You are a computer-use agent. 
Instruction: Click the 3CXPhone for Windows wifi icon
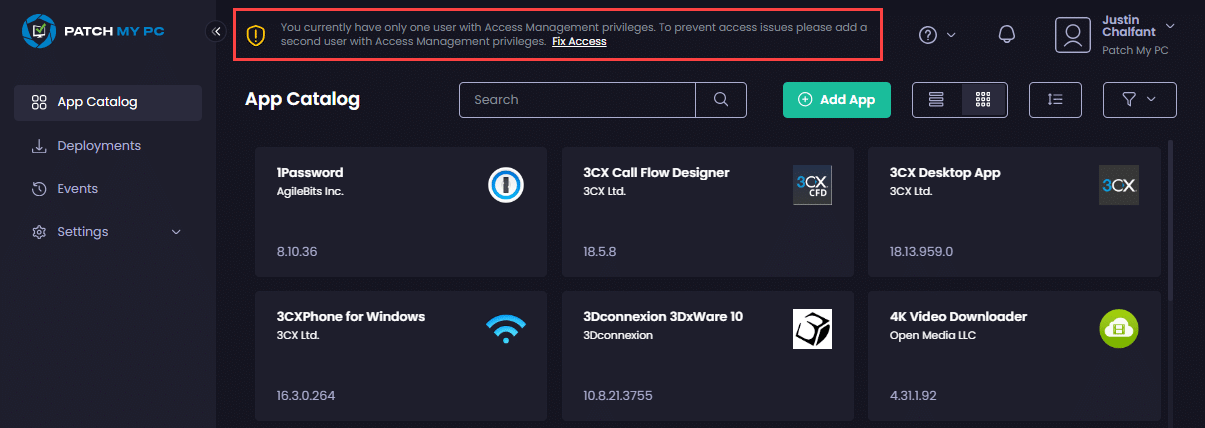coord(506,329)
